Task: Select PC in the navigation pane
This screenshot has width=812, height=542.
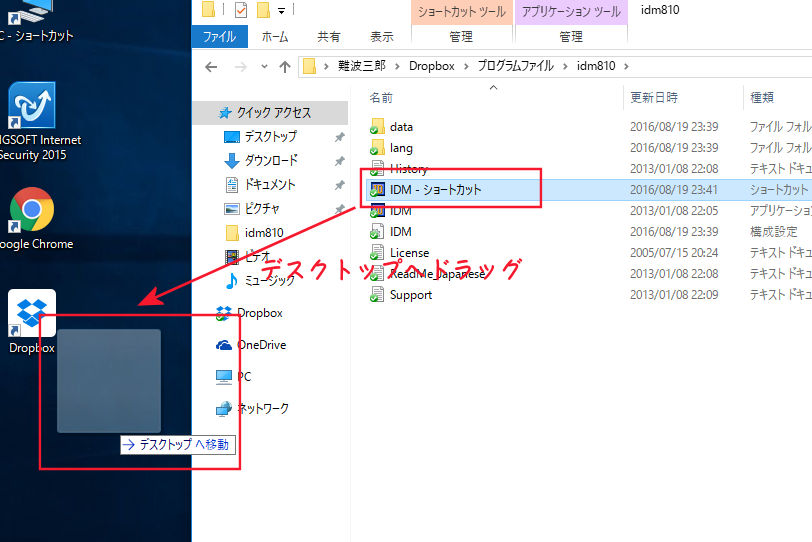Action: click(x=244, y=377)
